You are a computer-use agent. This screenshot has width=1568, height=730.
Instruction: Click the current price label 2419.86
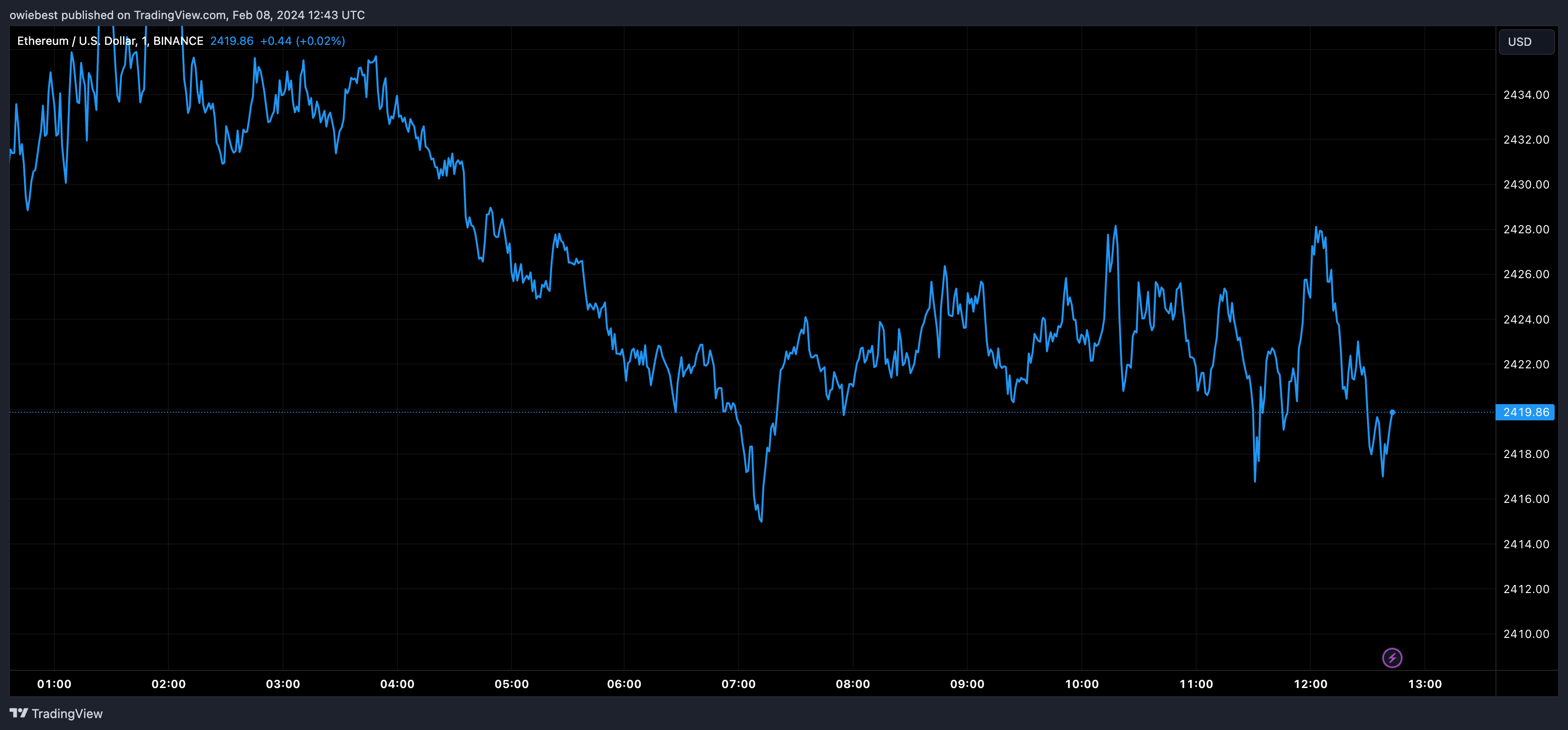click(1526, 412)
